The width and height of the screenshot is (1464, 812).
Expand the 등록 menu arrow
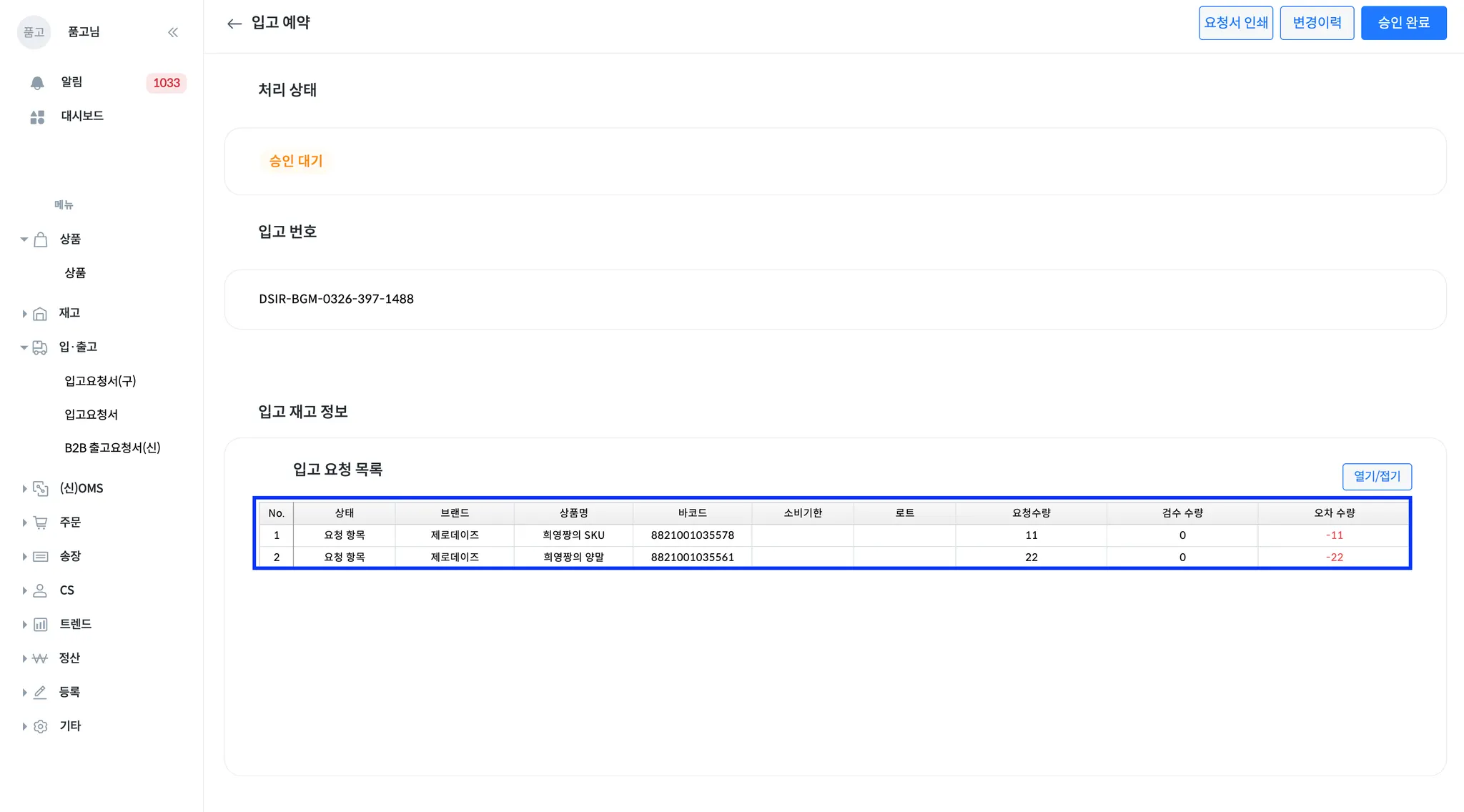click(x=24, y=693)
